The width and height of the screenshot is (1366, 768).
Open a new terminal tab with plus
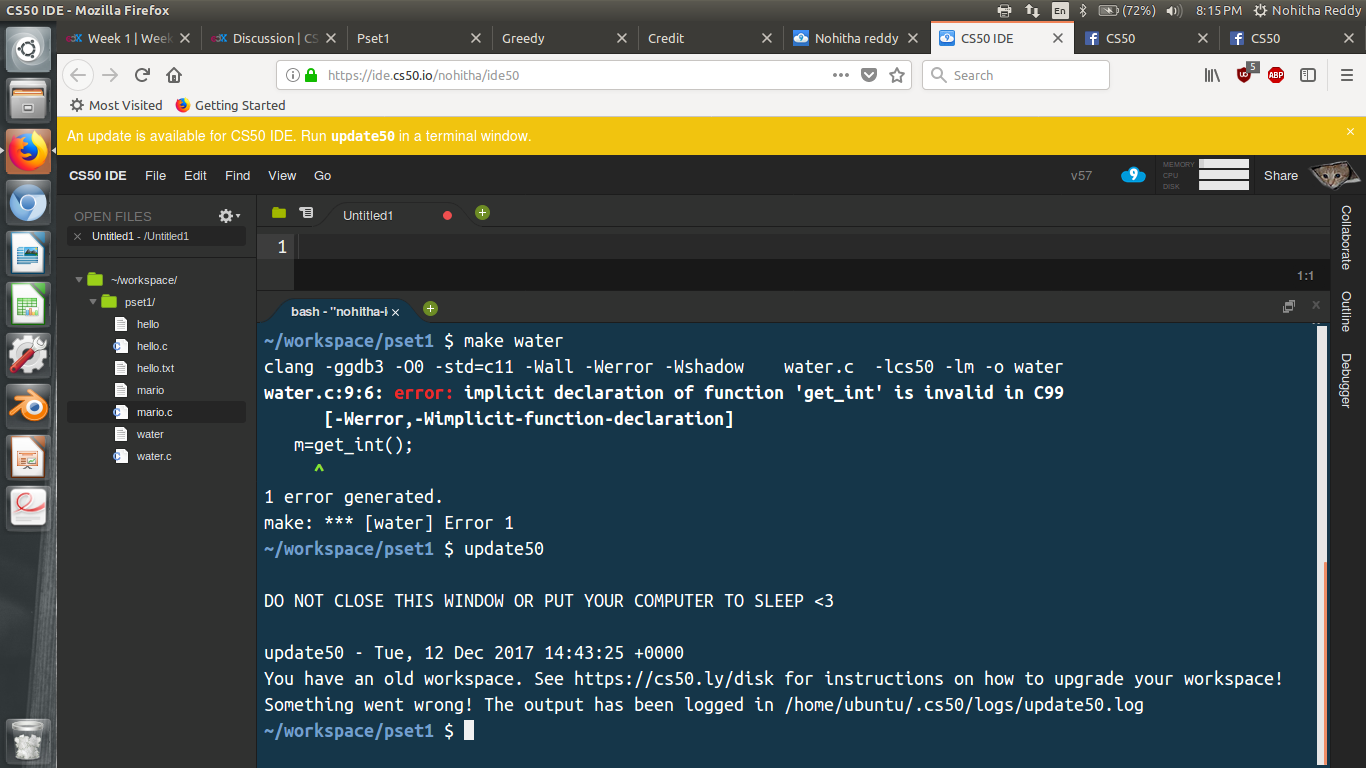(430, 308)
